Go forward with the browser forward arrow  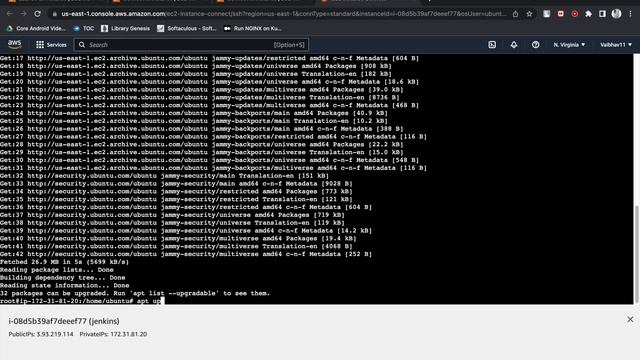coord(23,14)
